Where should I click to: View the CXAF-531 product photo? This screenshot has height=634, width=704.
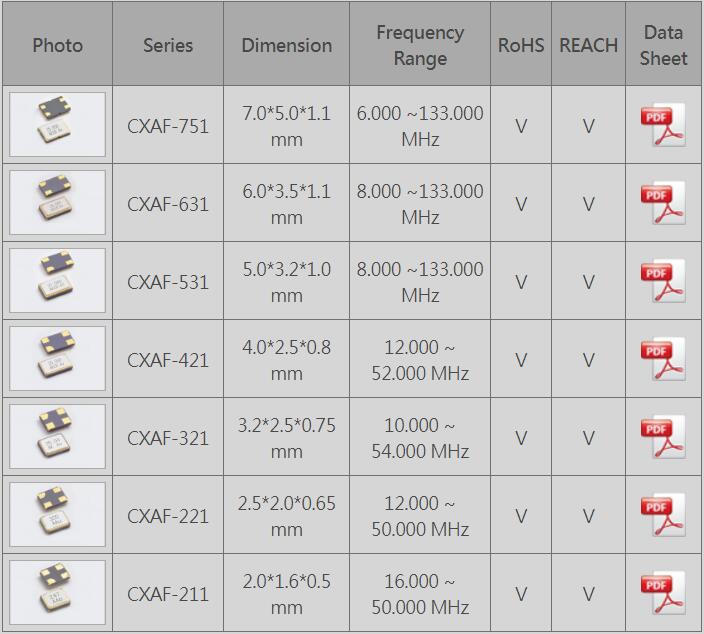pos(57,281)
